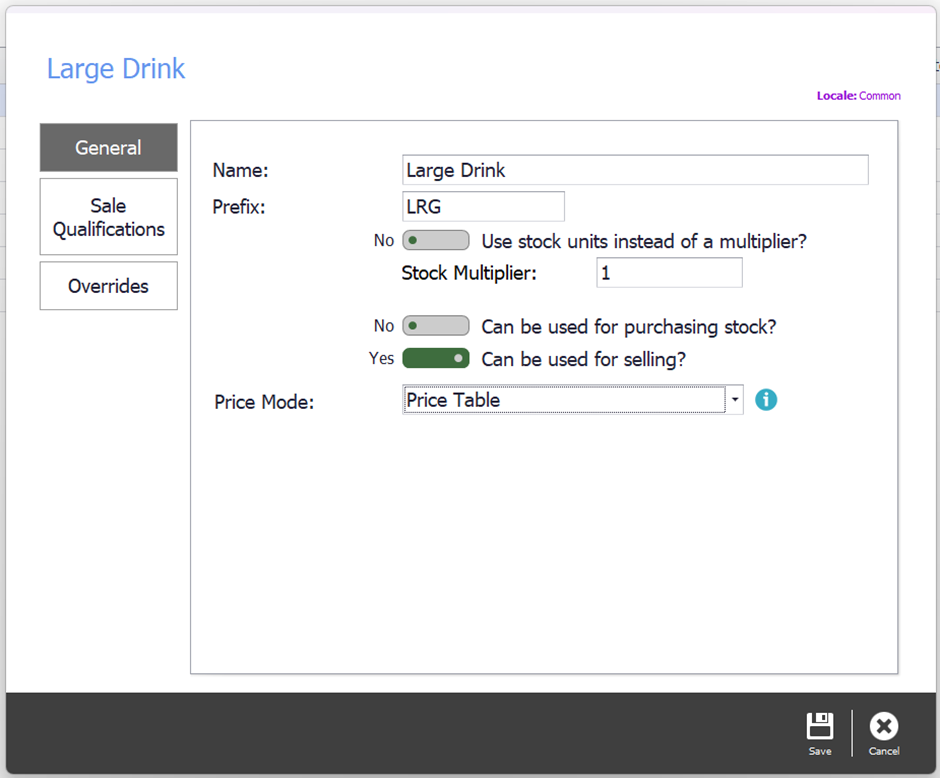
Task: Toggle 'Can be used for selling'
Action: coord(436,358)
